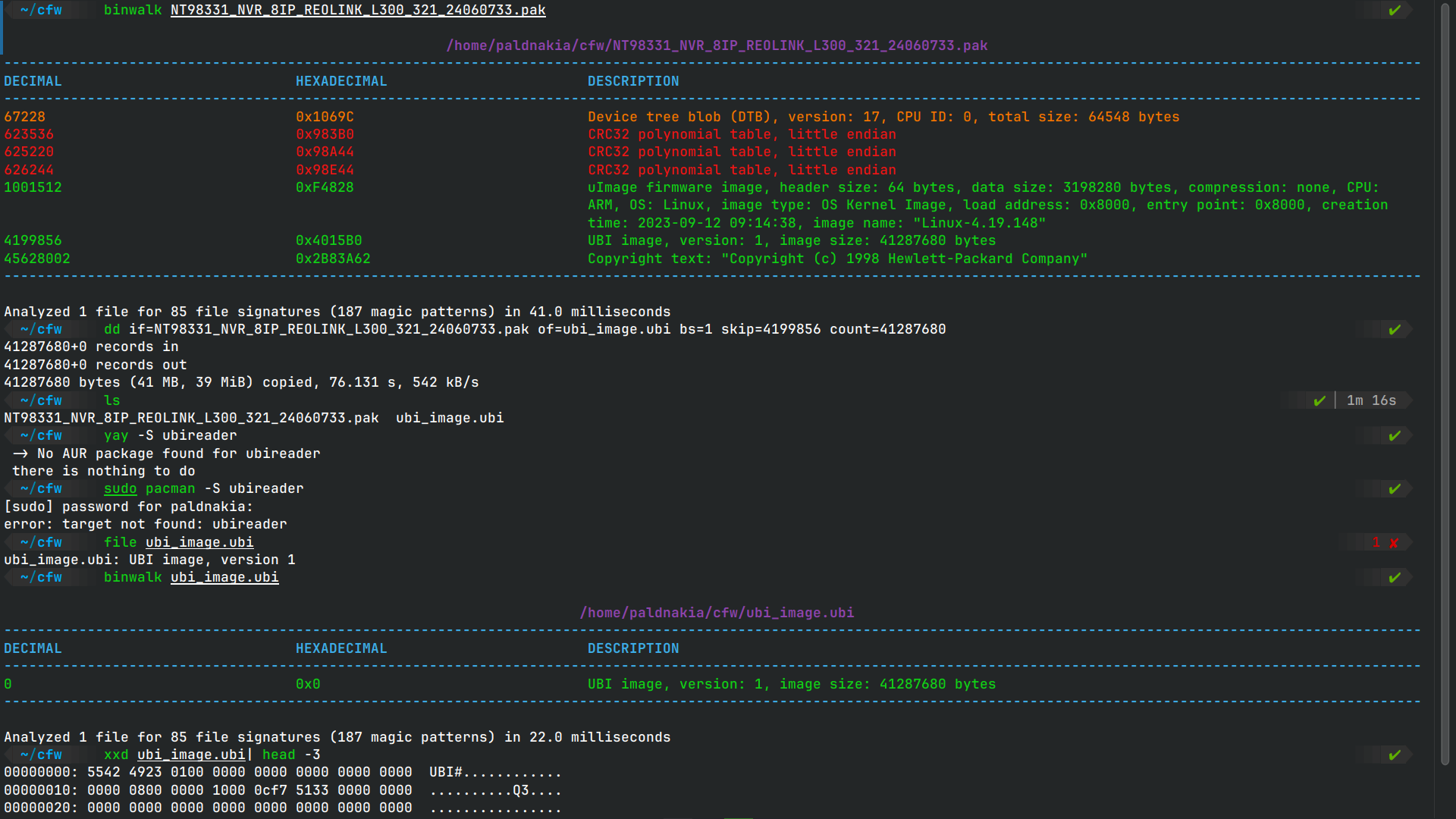The height and width of the screenshot is (819, 1456).
Task: Click the 1m 16s execution time segment
Action: coord(1371,400)
